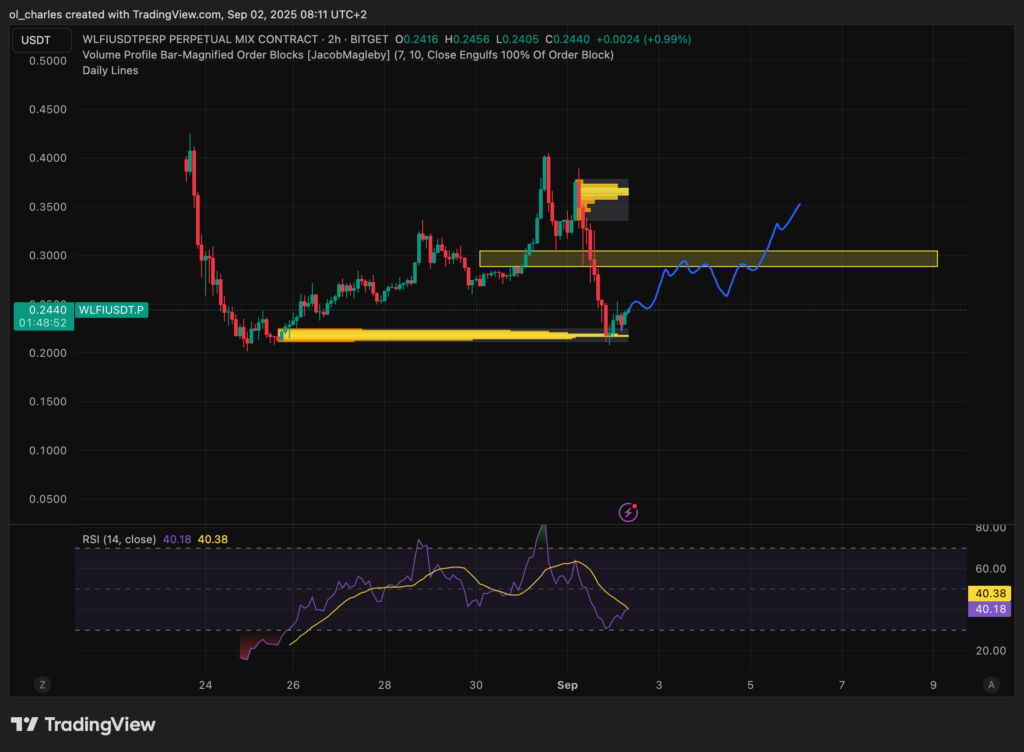The height and width of the screenshot is (752, 1024).
Task: Click the purple 40.18 RSI value label
Action: [x=988, y=608]
